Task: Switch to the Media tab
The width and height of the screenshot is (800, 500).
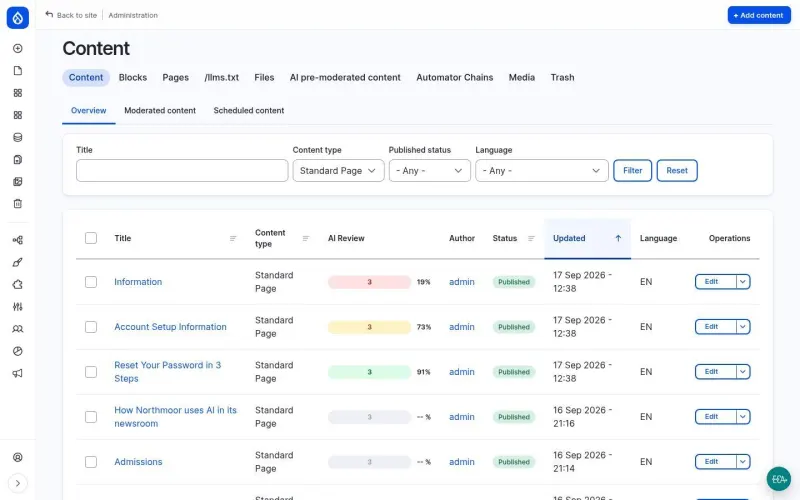Action: click(x=521, y=78)
